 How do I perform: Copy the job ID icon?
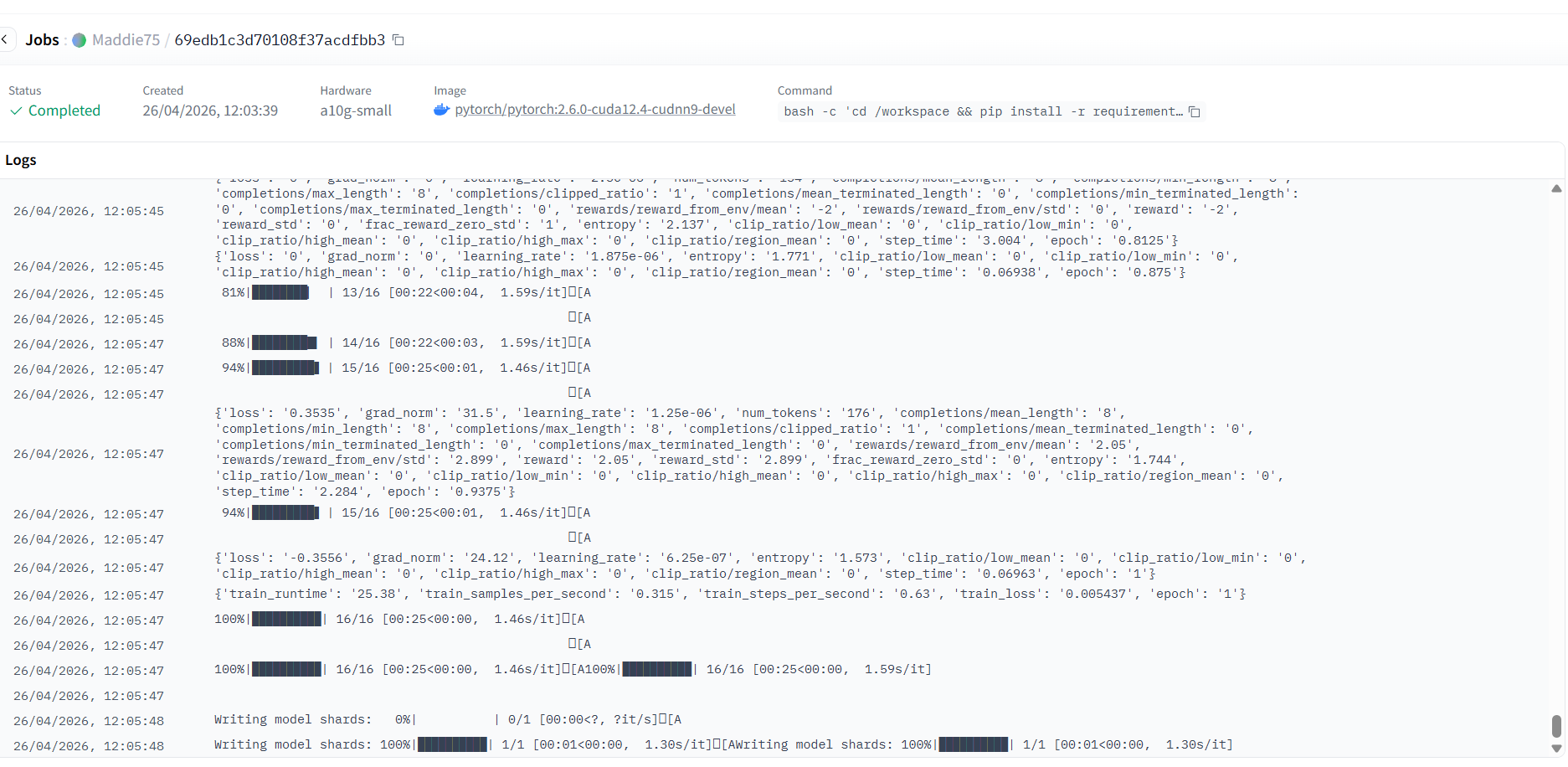(398, 40)
